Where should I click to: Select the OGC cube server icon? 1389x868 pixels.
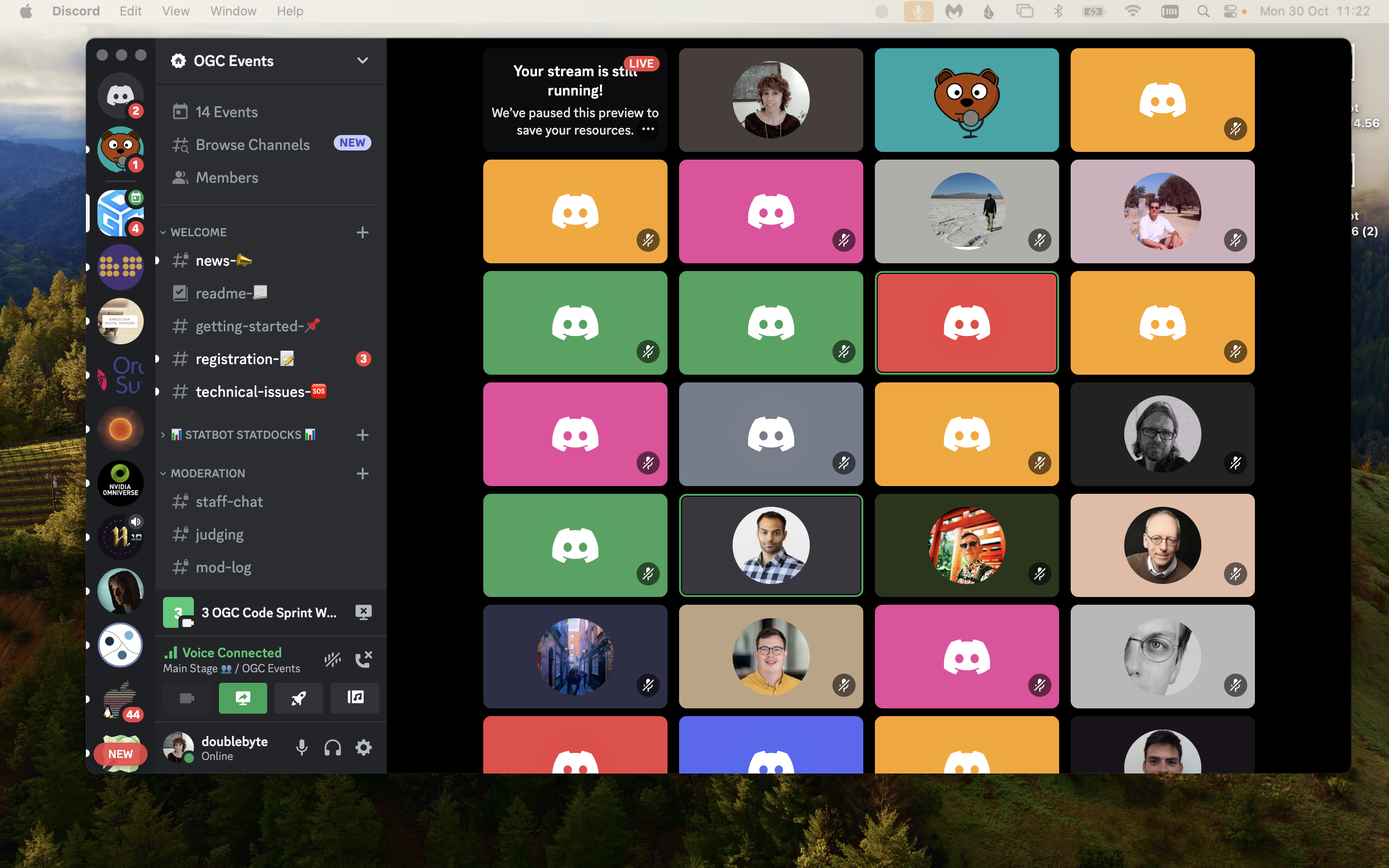[x=120, y=213]
